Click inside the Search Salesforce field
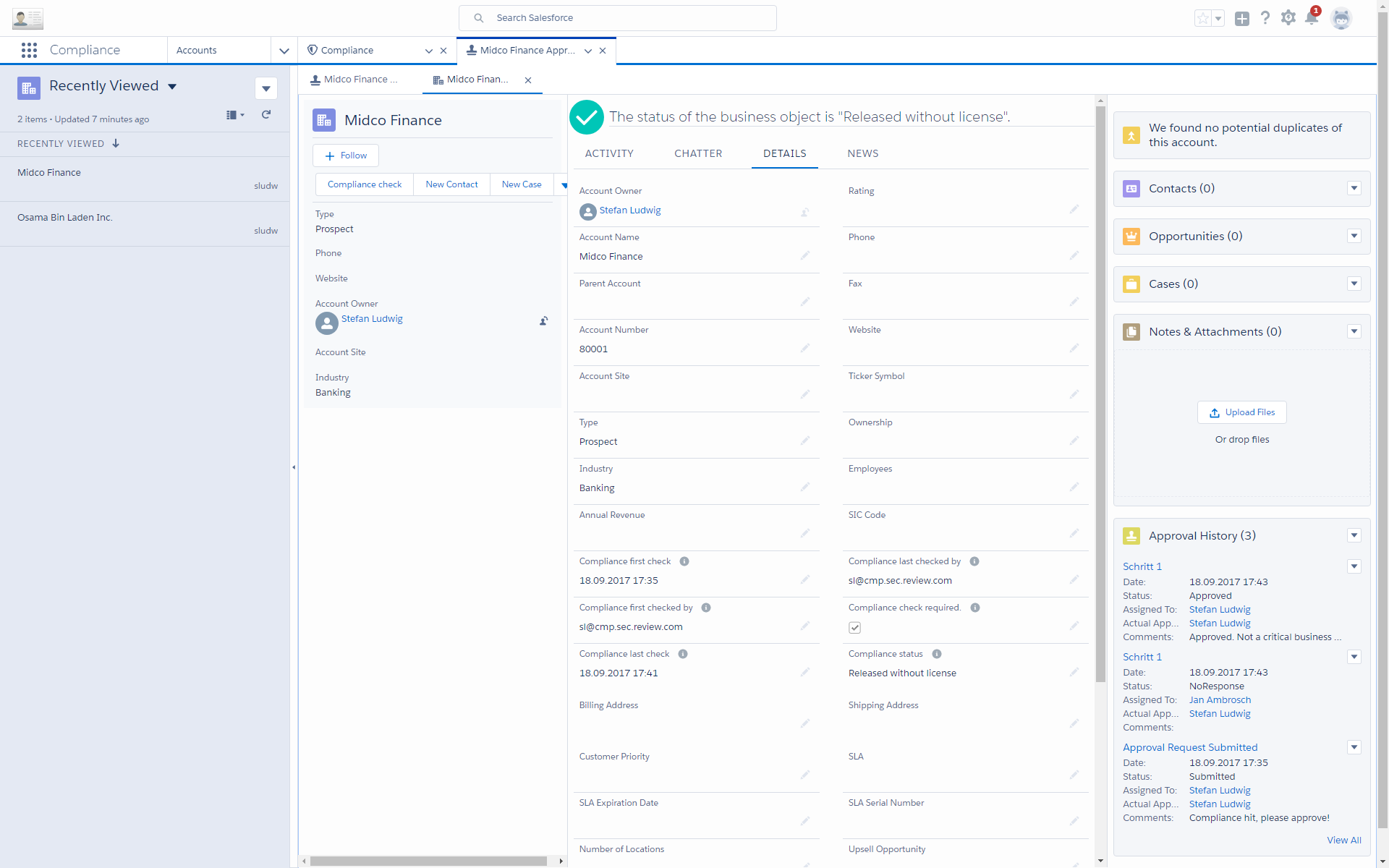This screenshot has height=868, width=1389. (618, 17)
